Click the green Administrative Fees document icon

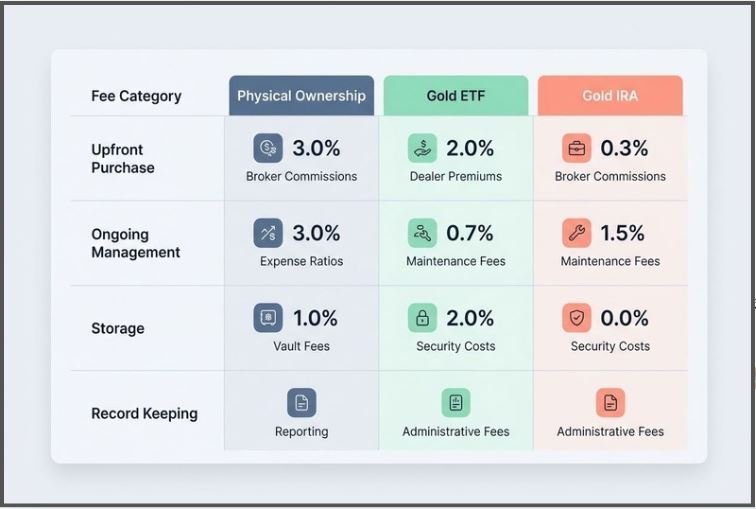pos(456,402)
